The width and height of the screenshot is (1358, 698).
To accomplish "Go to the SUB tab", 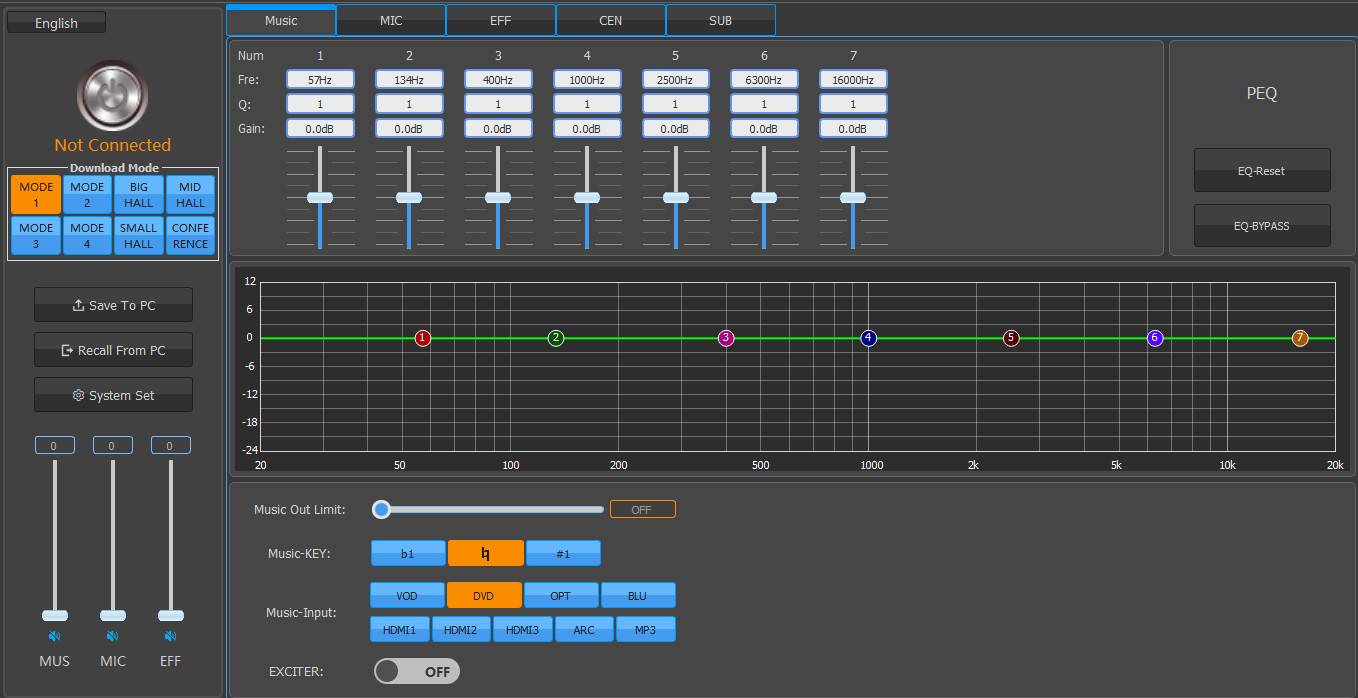I will pos(720,20).
